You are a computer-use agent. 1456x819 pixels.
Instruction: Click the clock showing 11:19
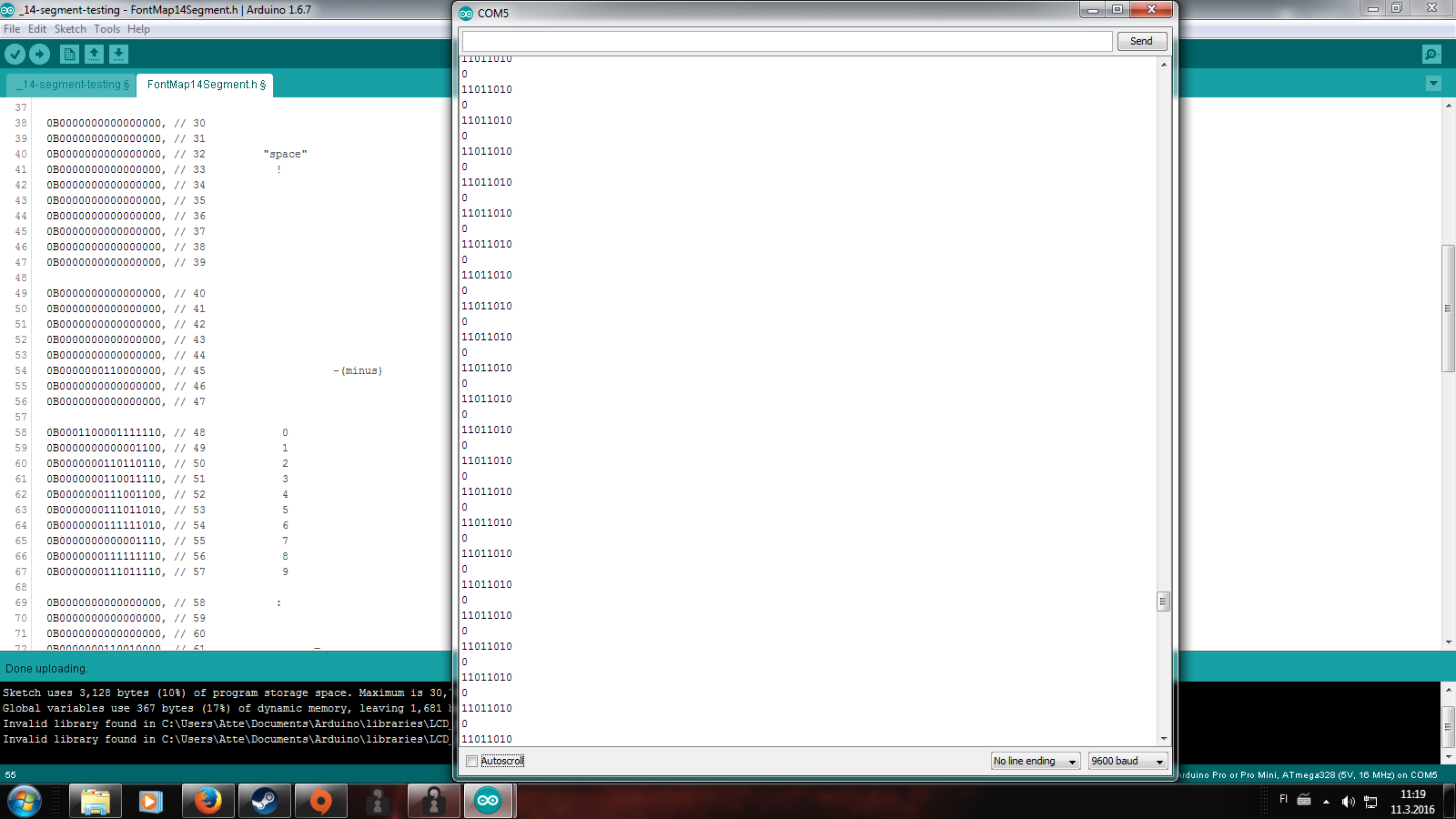[1412, 794]
